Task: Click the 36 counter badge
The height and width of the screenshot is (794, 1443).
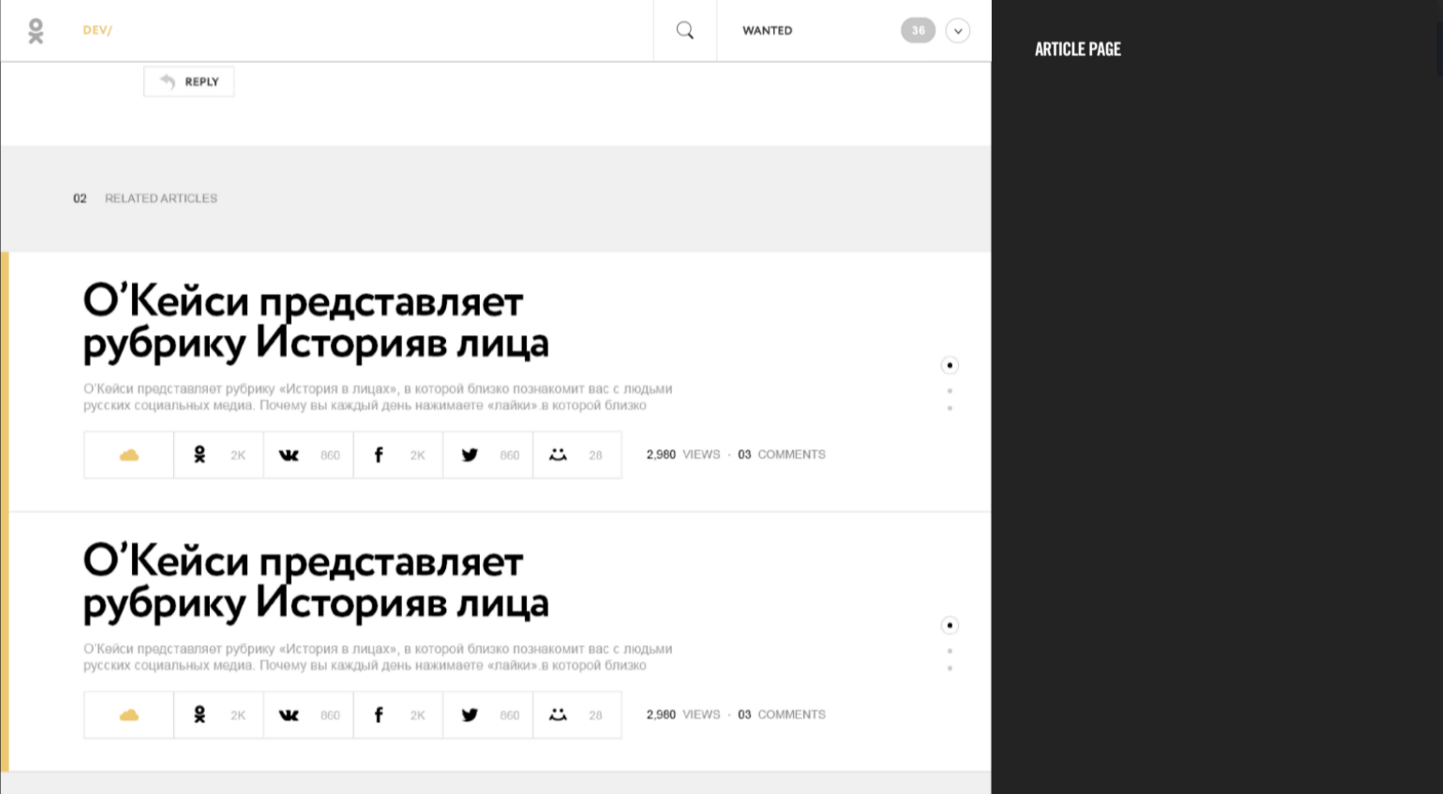Action: 918,31
